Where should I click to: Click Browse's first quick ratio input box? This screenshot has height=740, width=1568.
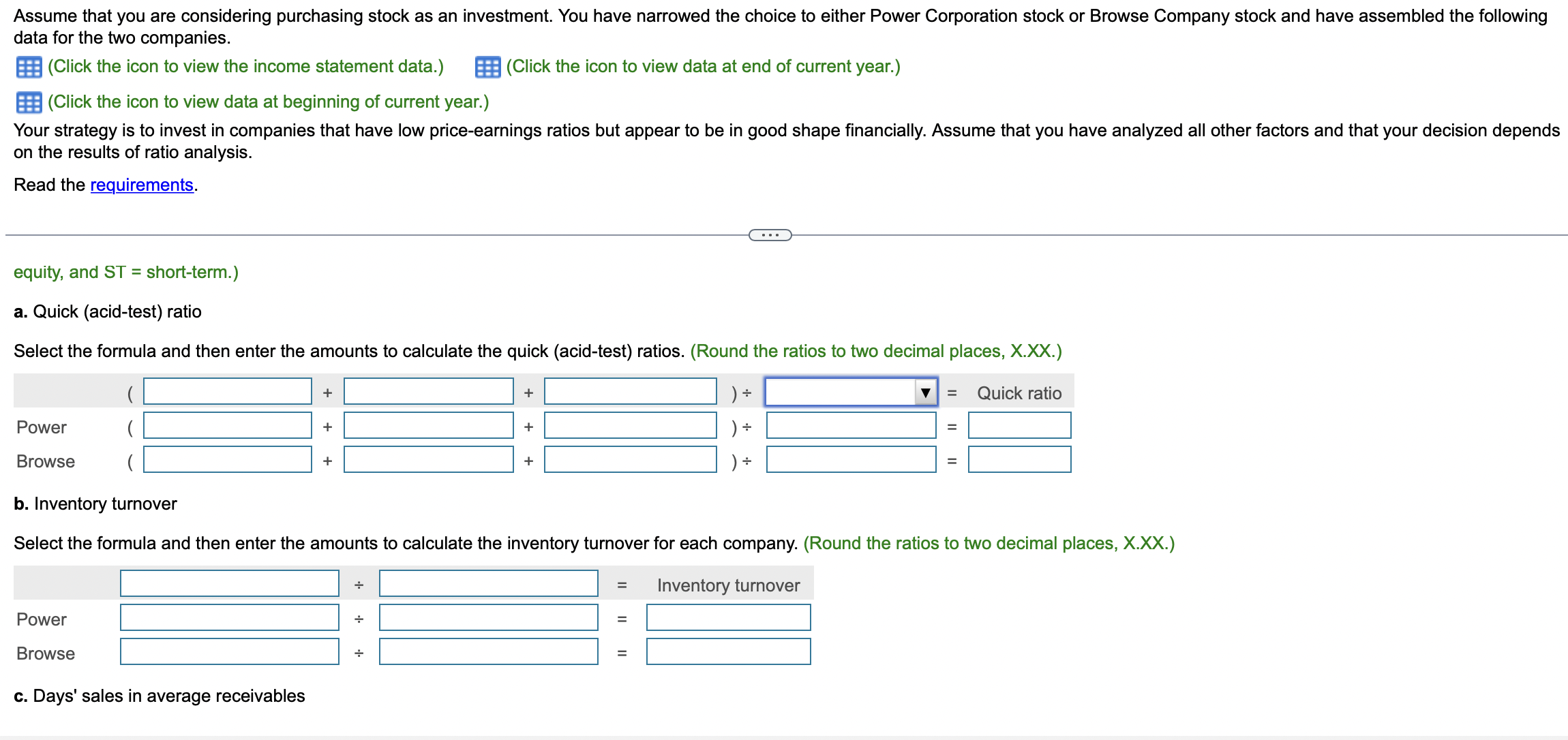tap(227, 460)
